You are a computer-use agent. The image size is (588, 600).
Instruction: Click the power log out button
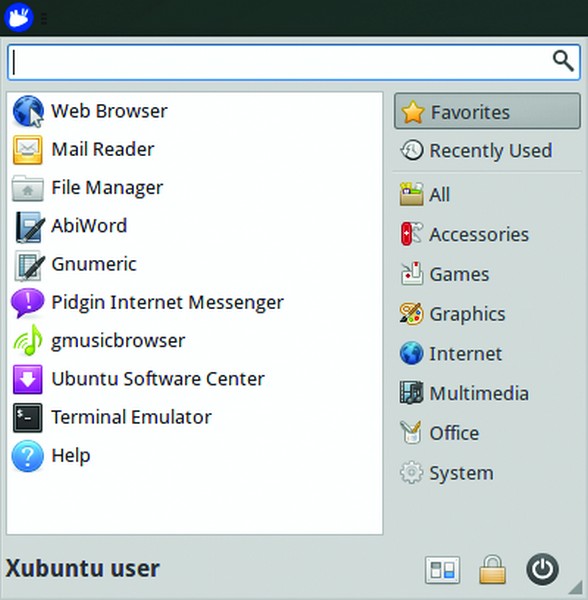coord(542,569)
